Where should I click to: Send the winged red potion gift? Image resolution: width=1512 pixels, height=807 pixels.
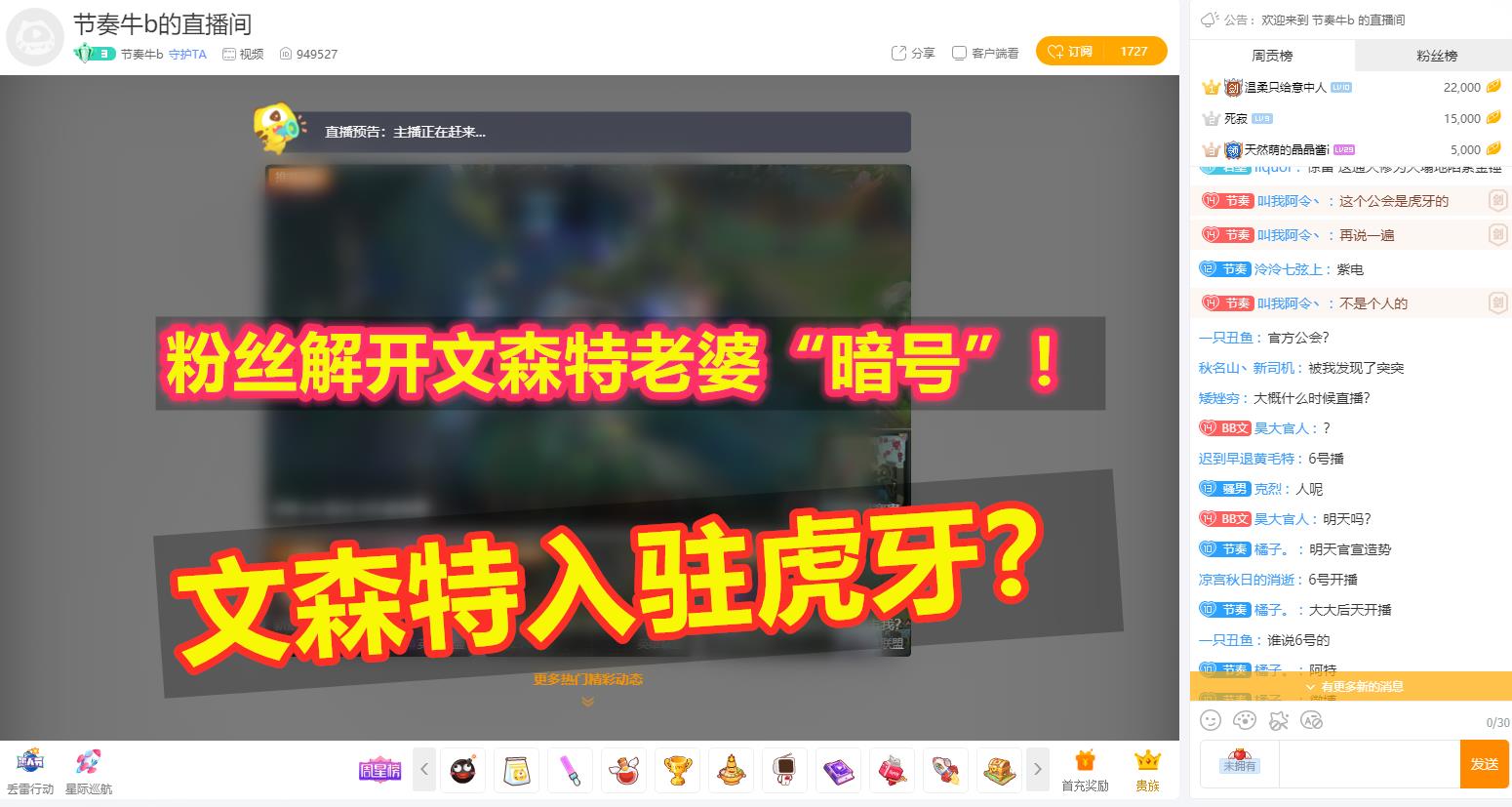tap(624, 770)
